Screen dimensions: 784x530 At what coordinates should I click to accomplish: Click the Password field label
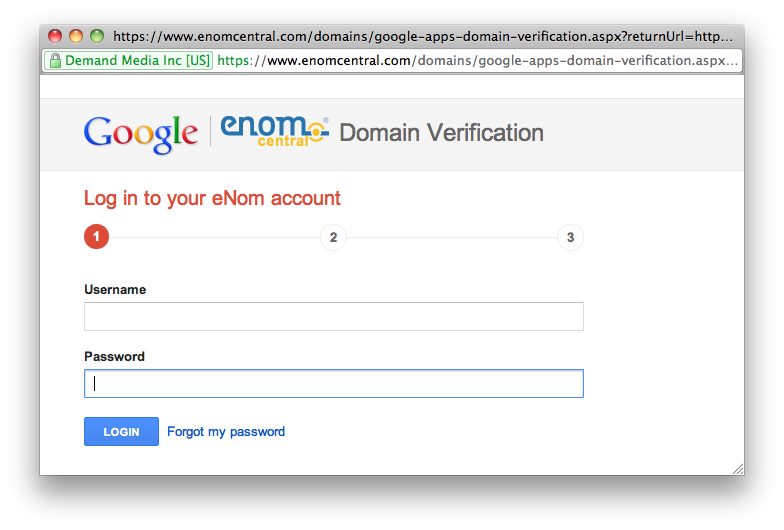(114, 357)
